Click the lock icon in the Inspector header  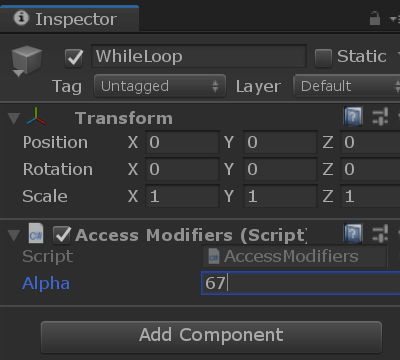point(375,18)
